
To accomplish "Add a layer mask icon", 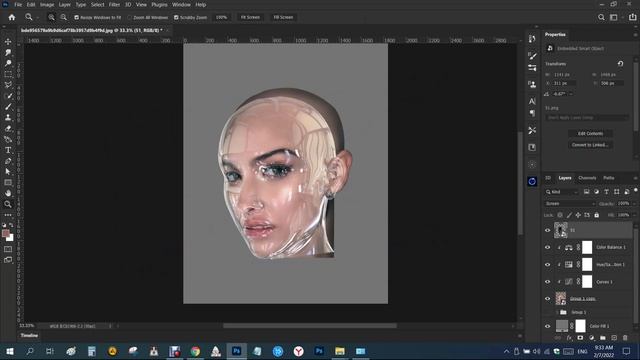I will [x=580, y=338].
